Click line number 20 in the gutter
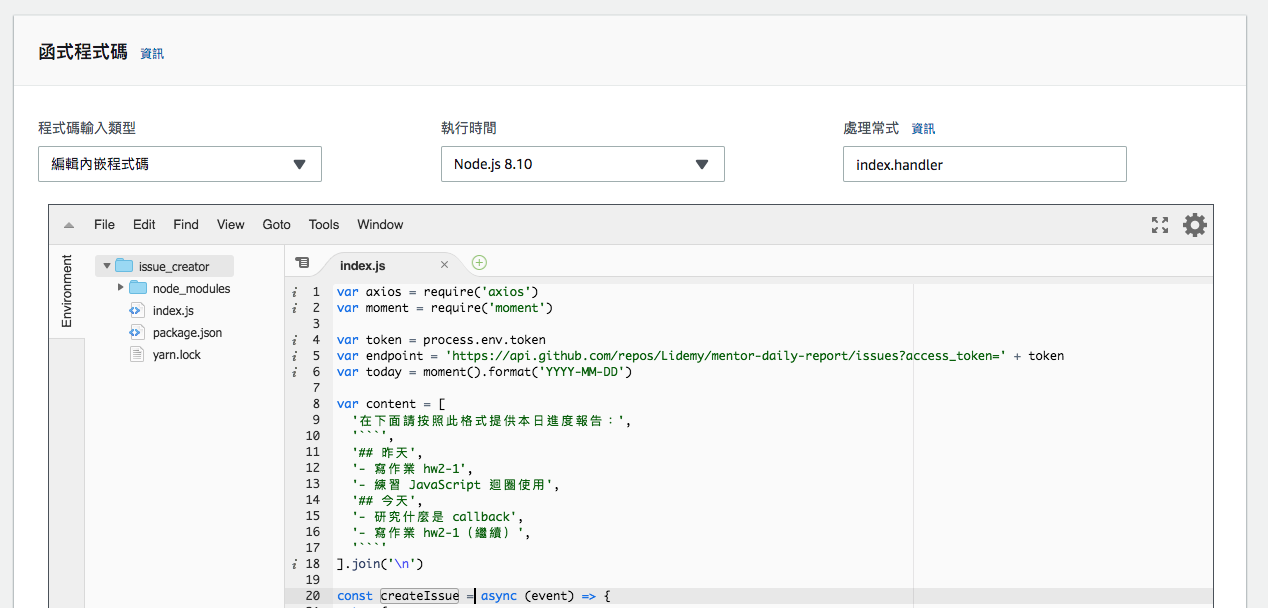Screen dimensions: 1268x608 pos(313,596)
